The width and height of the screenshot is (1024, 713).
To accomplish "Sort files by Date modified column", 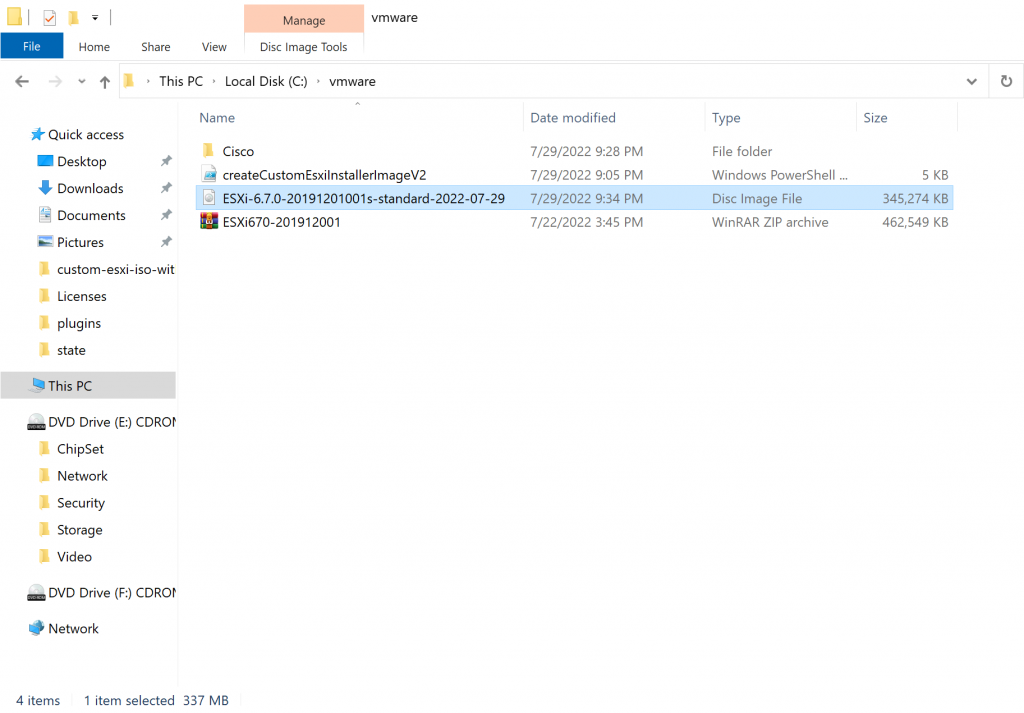I will (573, 118).
